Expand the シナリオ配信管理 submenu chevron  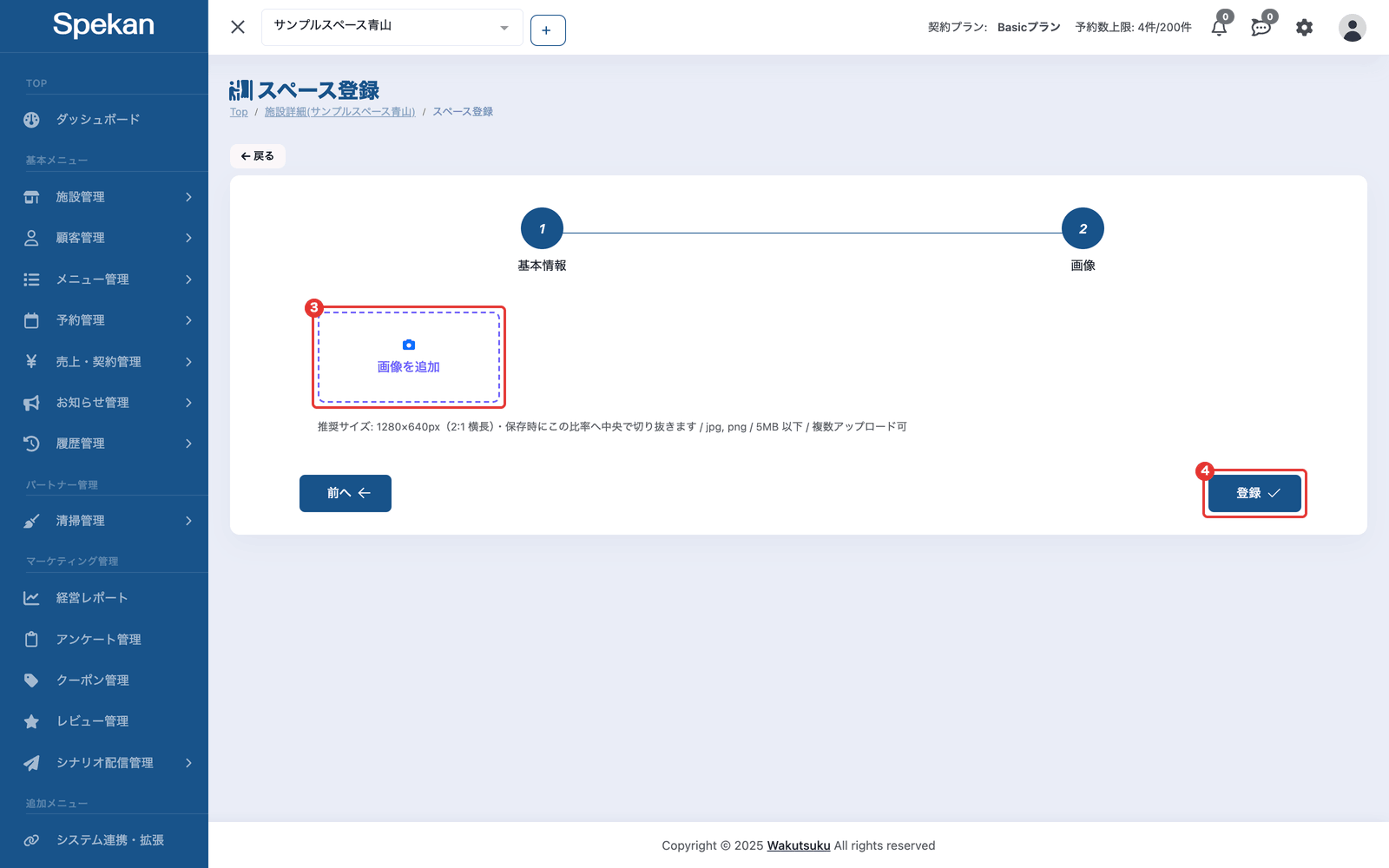click(188, 763)
